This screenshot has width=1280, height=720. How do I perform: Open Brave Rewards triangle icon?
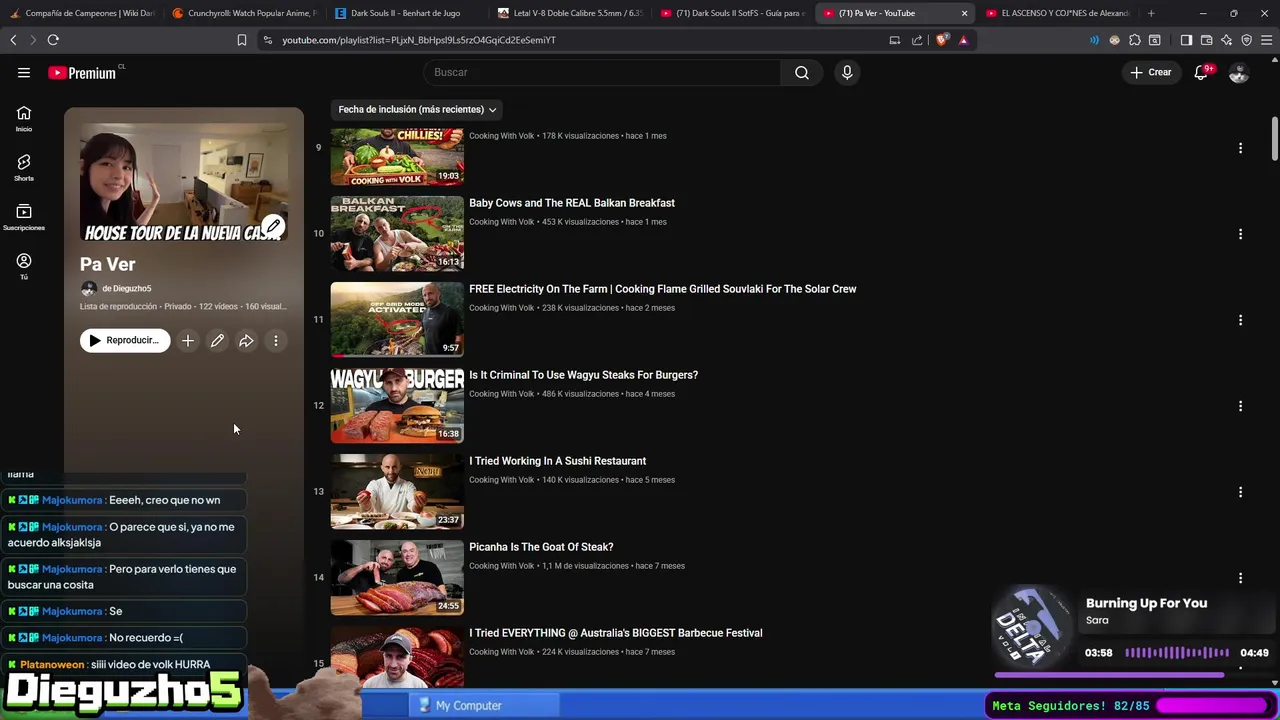[963, 40]
